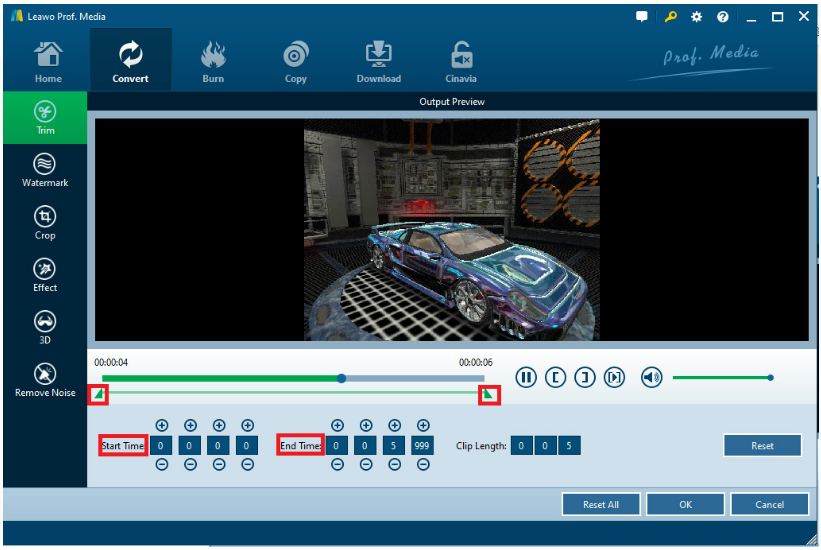
Task: Pause the video preview playback
Action: point(526,377)
